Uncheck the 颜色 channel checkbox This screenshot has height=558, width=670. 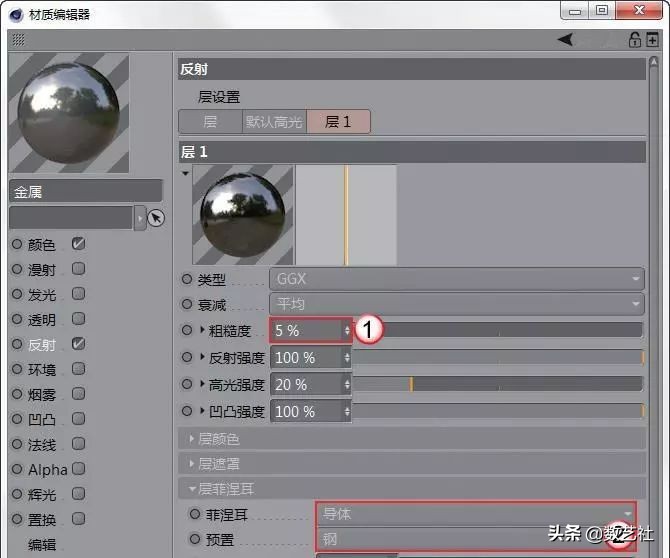point(79,244)
